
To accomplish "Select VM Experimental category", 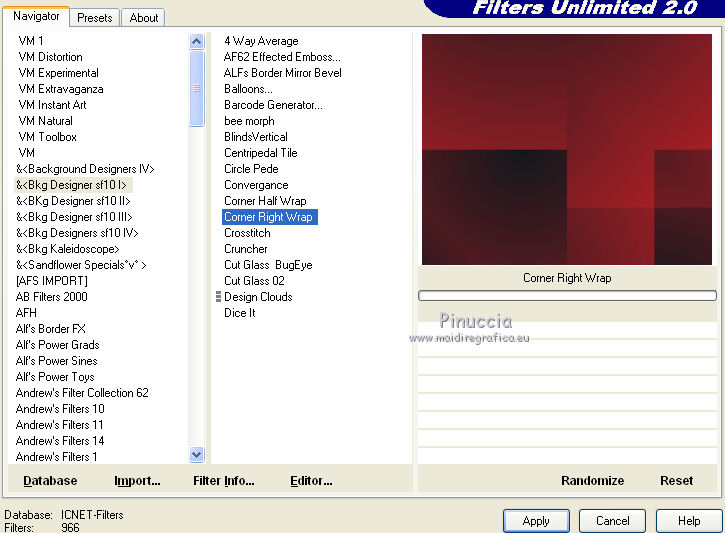I will [58, 73].
